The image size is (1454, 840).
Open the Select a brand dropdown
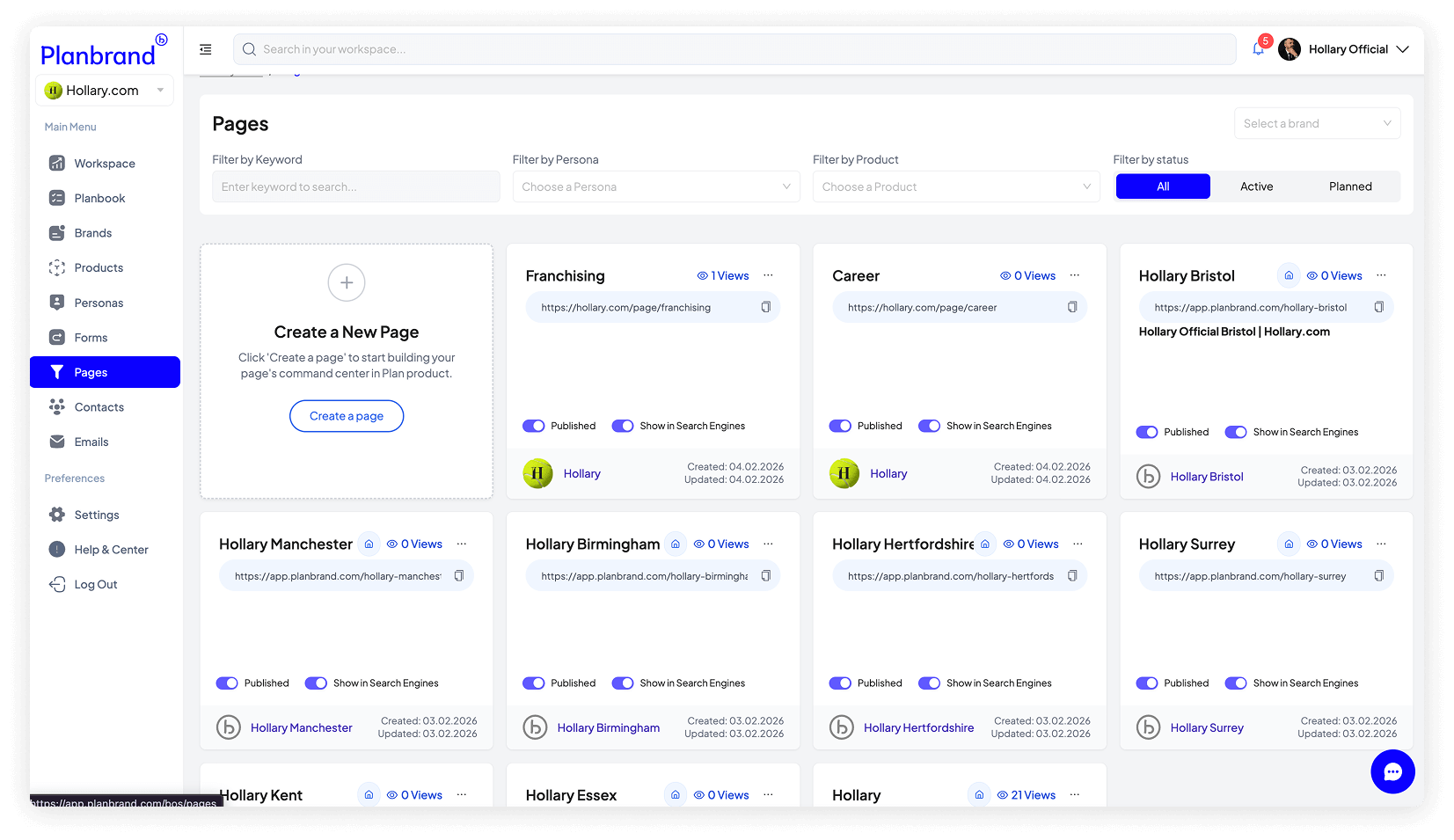point(1316,123)
